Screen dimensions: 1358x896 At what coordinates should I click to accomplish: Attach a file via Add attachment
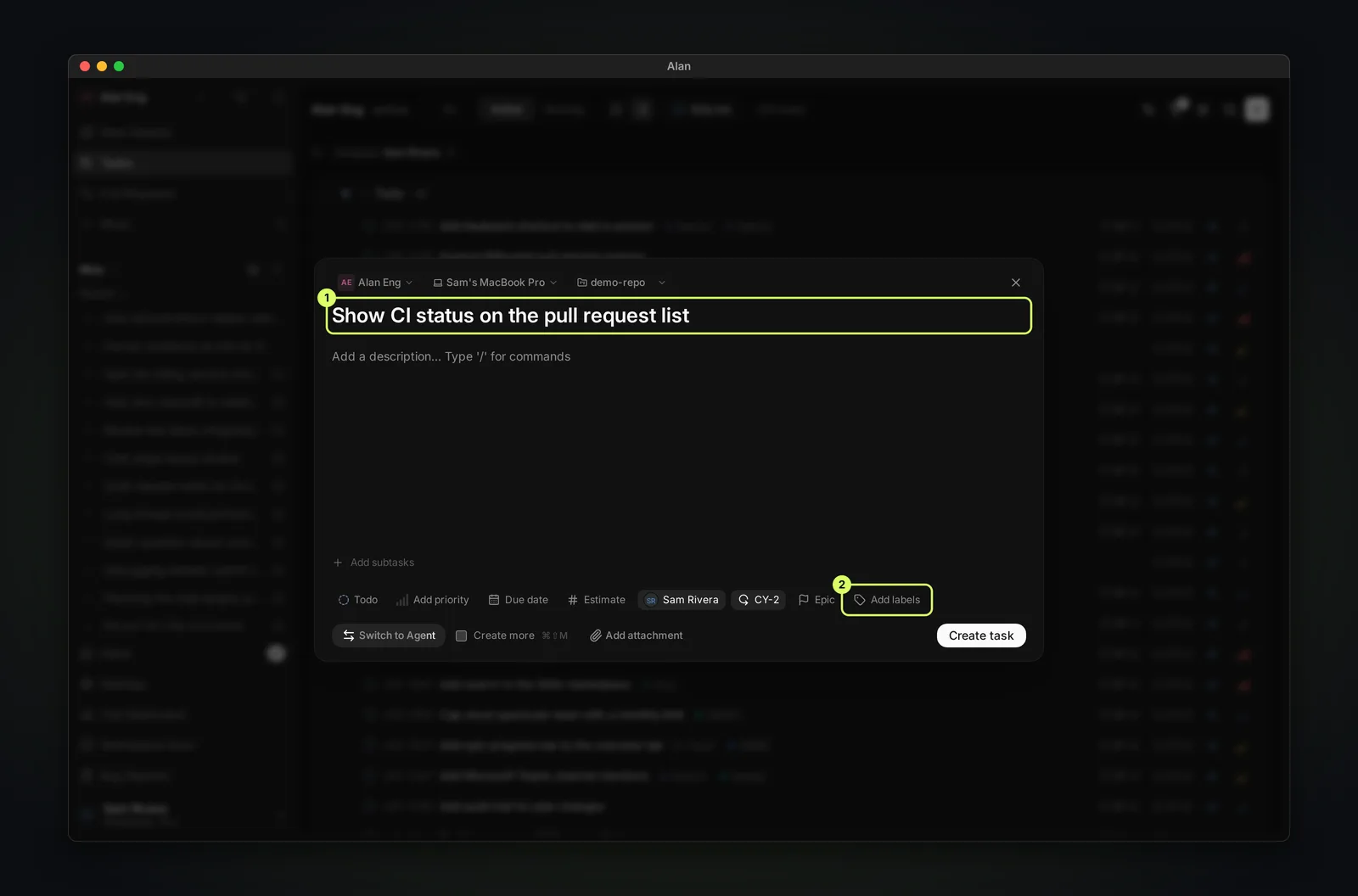(637, 636)
